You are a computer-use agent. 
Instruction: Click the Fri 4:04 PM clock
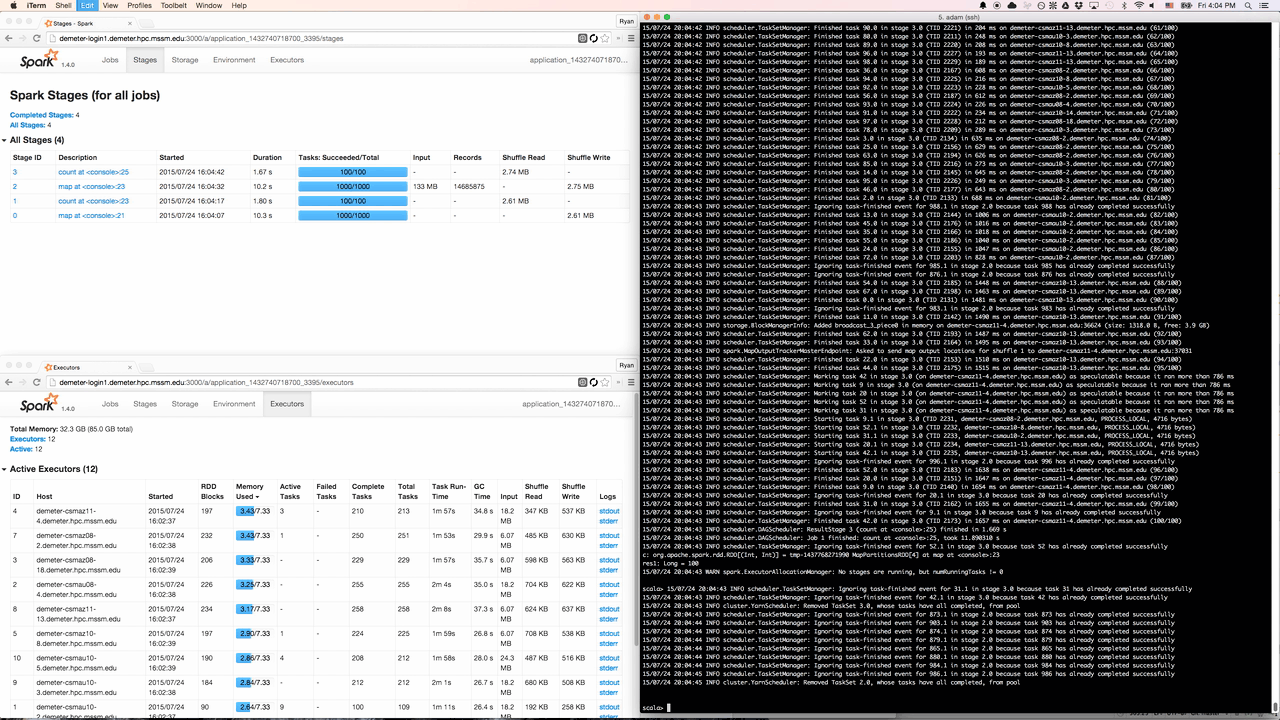pos(1217,5)
